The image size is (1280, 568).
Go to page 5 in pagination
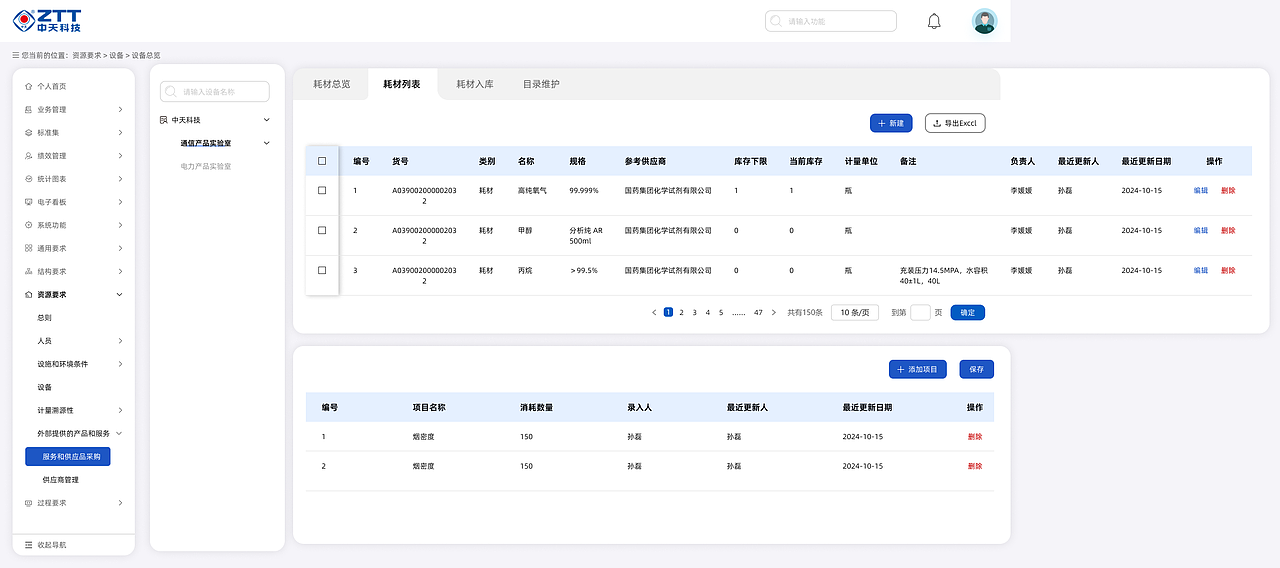pyautogui.click(x=721, y=313)
